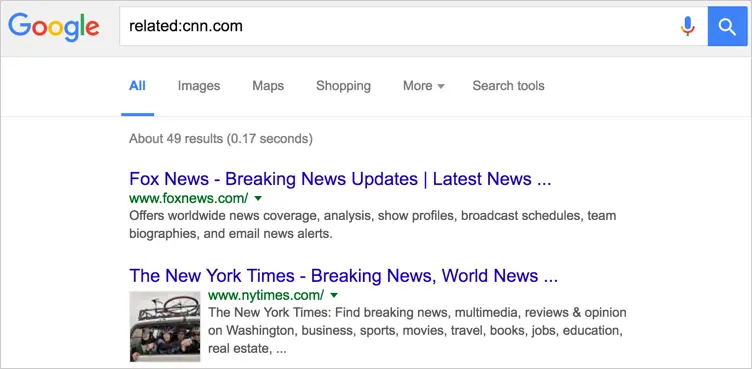Click the Google logo
Viewport: 752px width, 369px height.
point(54,27)
